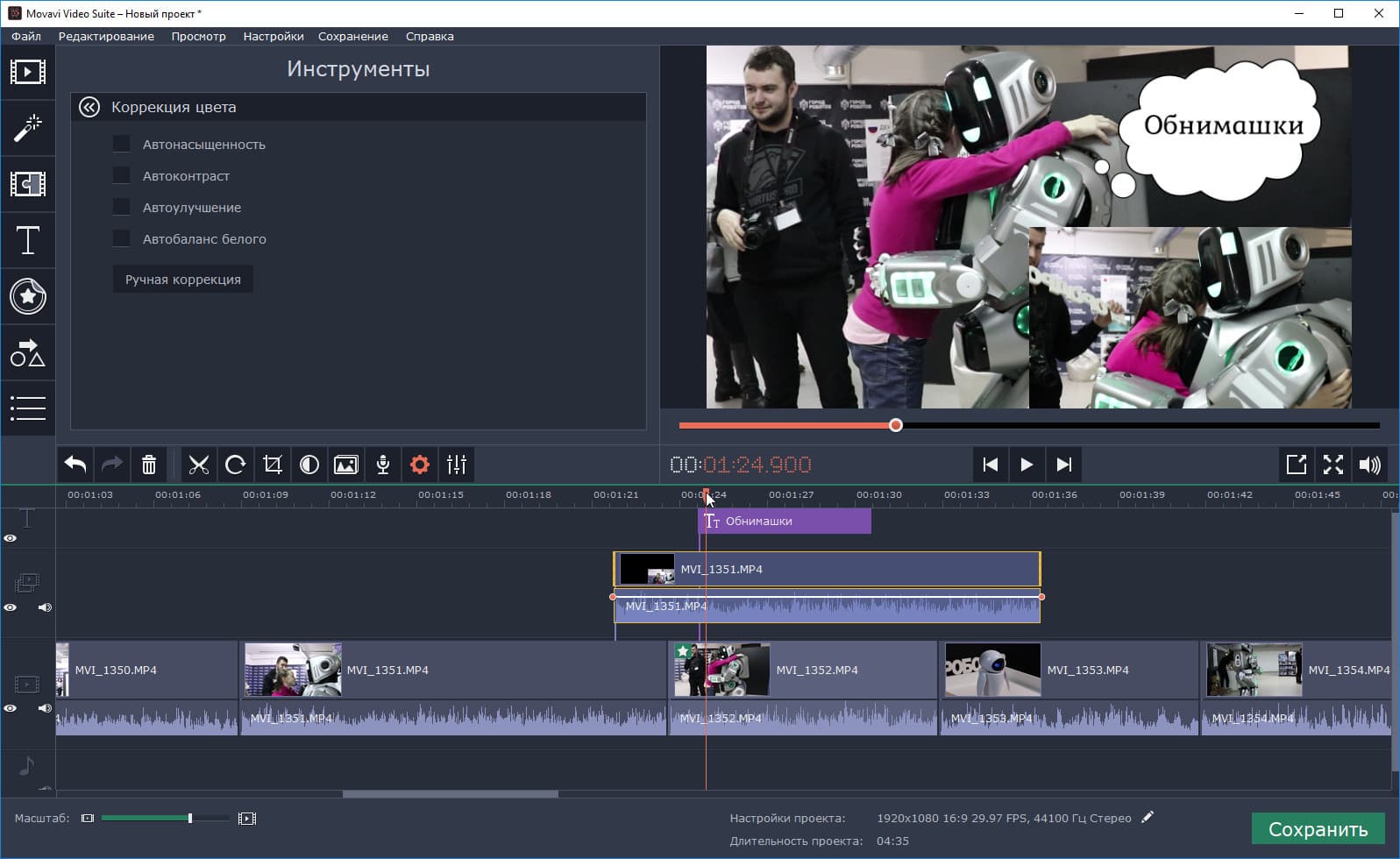Image resolution: width=1400 pixels, height=859 pixels.
Task: Switch preview to fullscreen mode
Action: 1333,465
